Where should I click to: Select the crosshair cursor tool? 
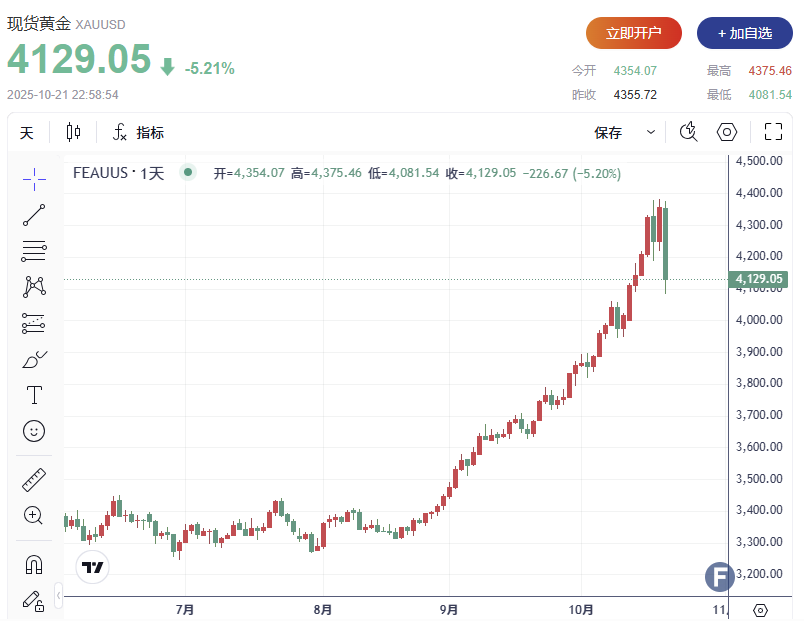(34, 179)
